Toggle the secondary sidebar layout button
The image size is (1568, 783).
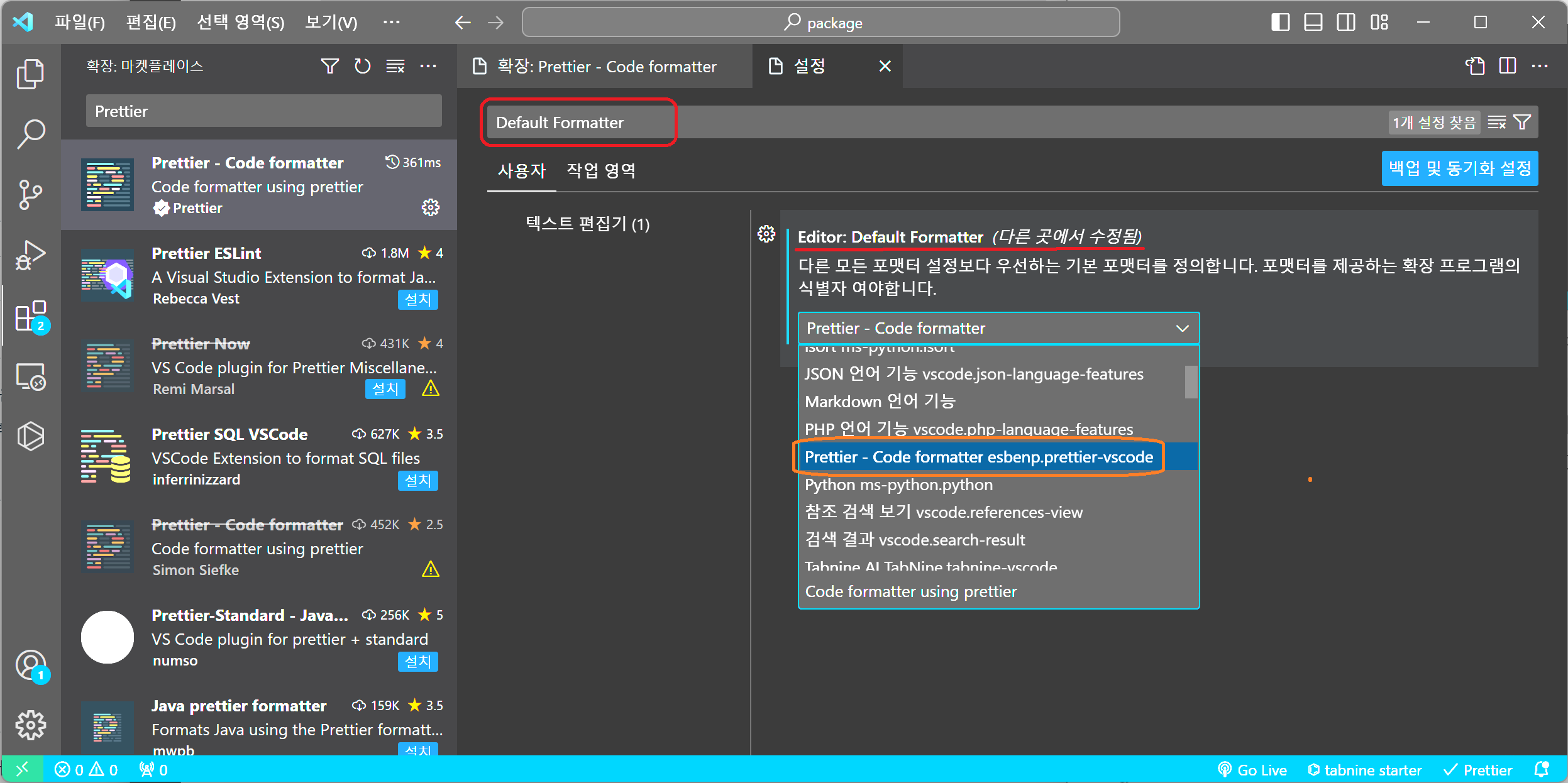coord(1345,23)
